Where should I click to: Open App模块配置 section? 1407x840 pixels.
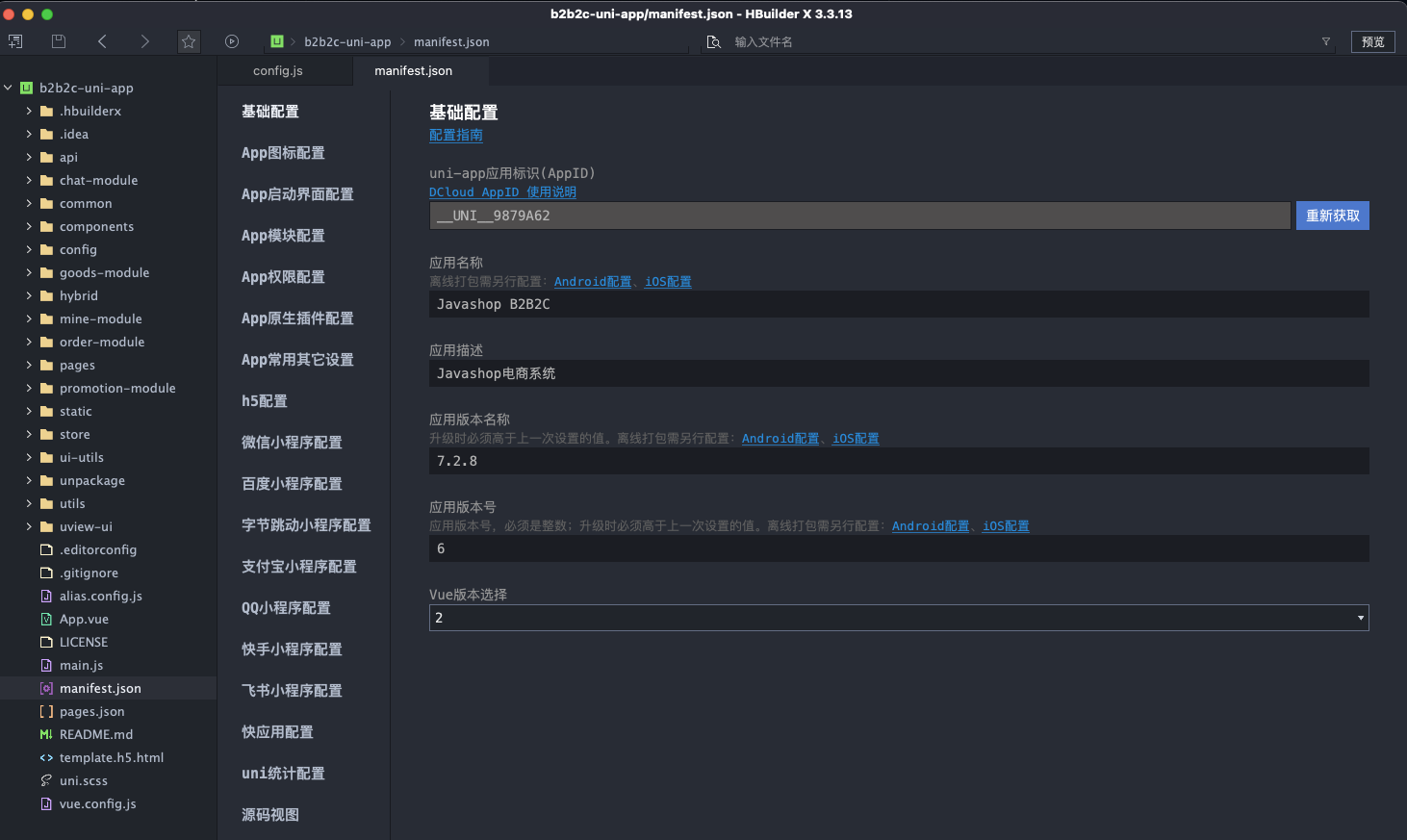tap(283, 235)
